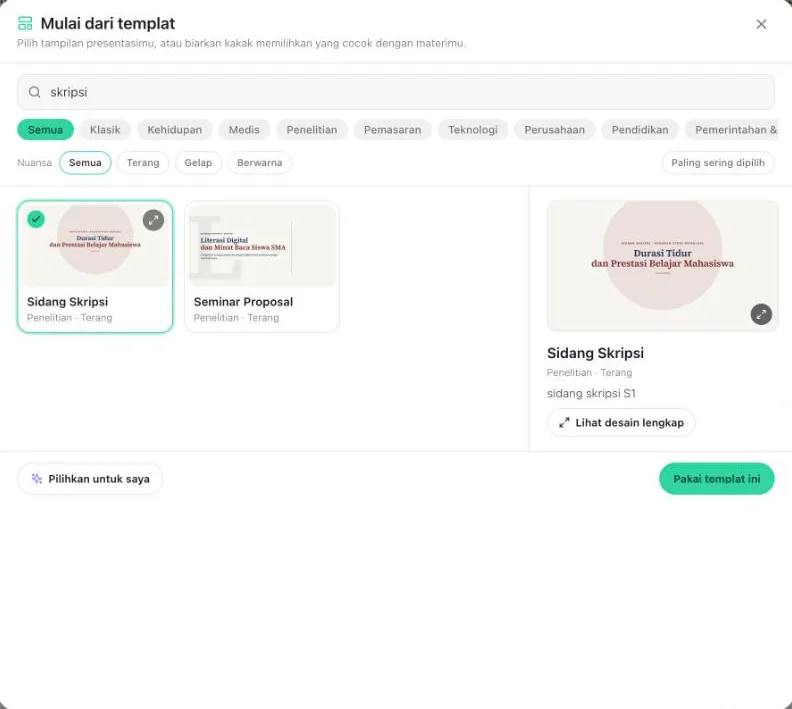Screen dimensions: 792x709
Task: Close the template dialog with the X
Action: (761, 24)
